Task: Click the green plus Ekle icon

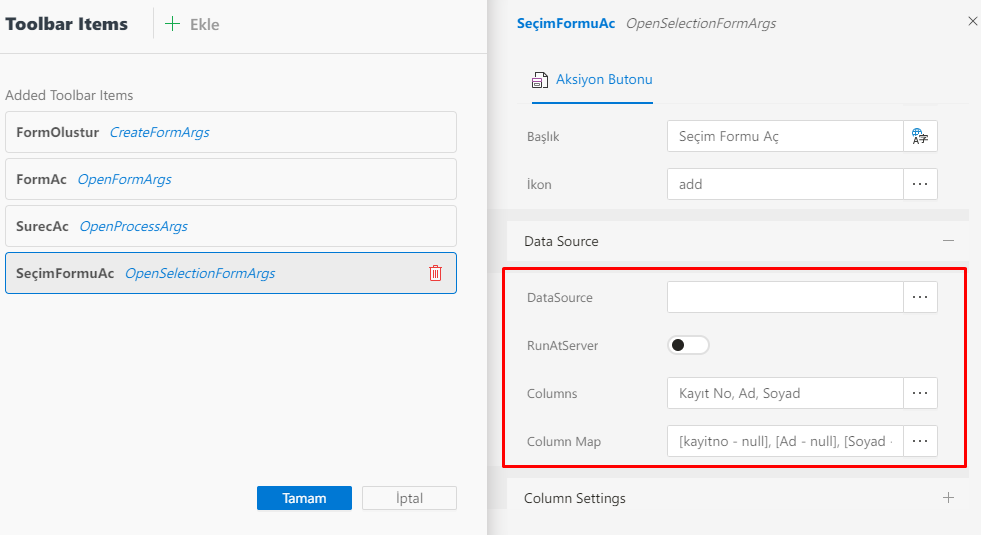Action: (x=173, y=24)
